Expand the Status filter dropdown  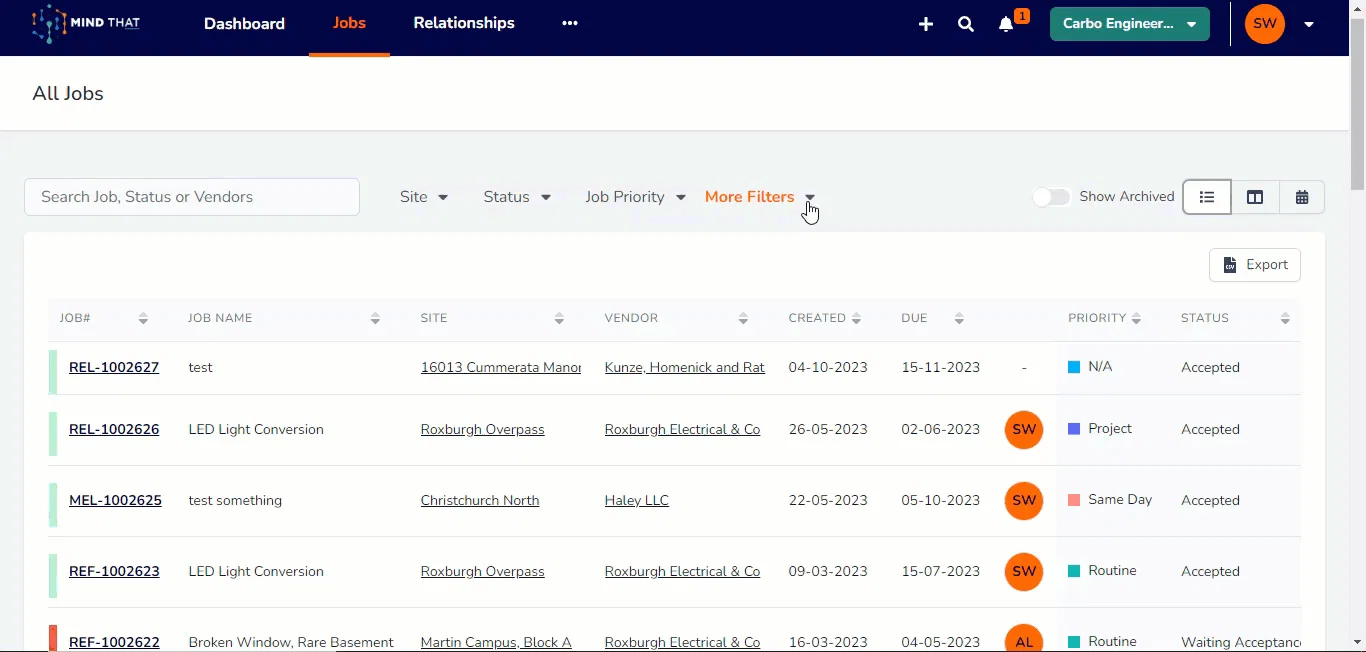517,197
